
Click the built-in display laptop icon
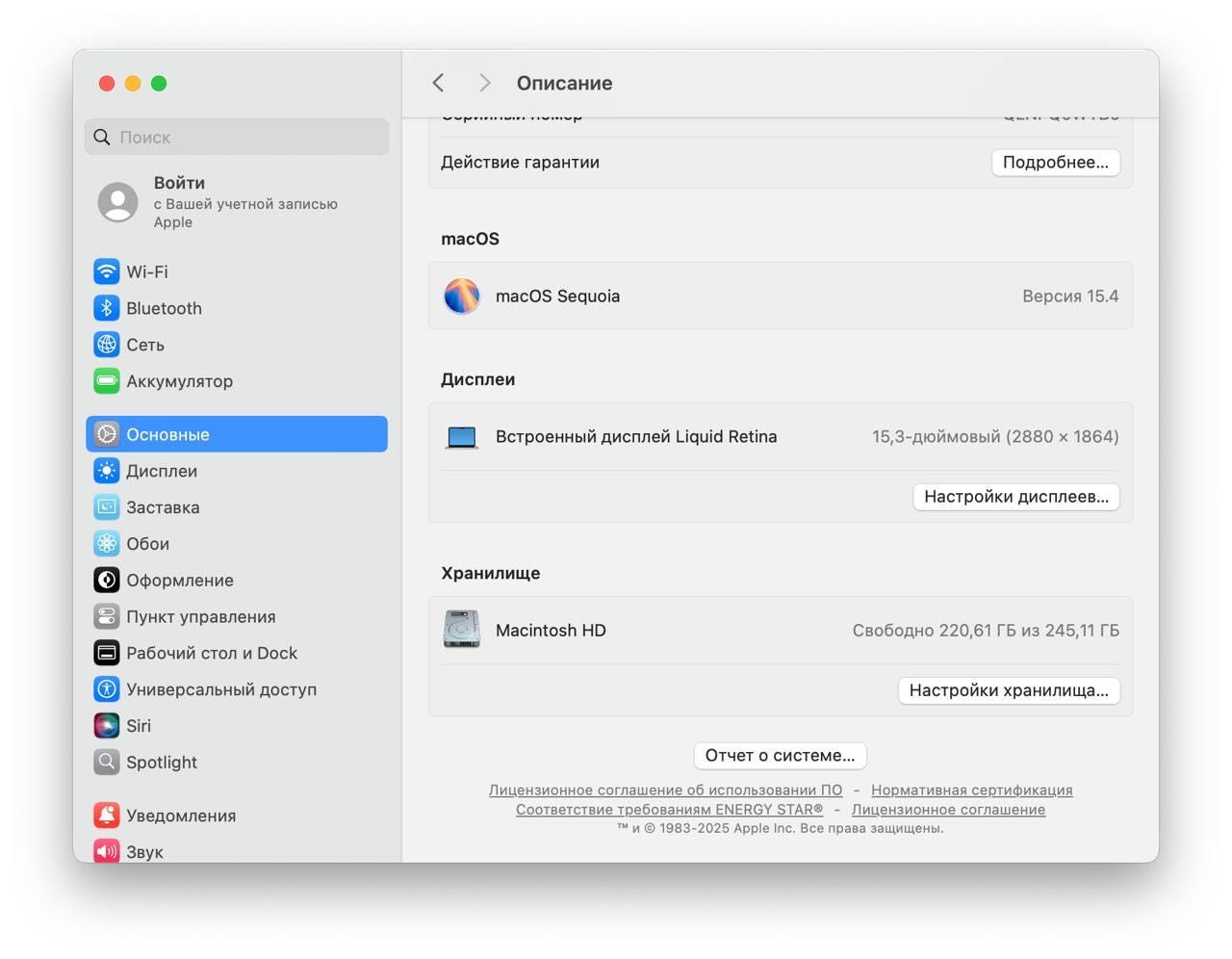(462, 437)
